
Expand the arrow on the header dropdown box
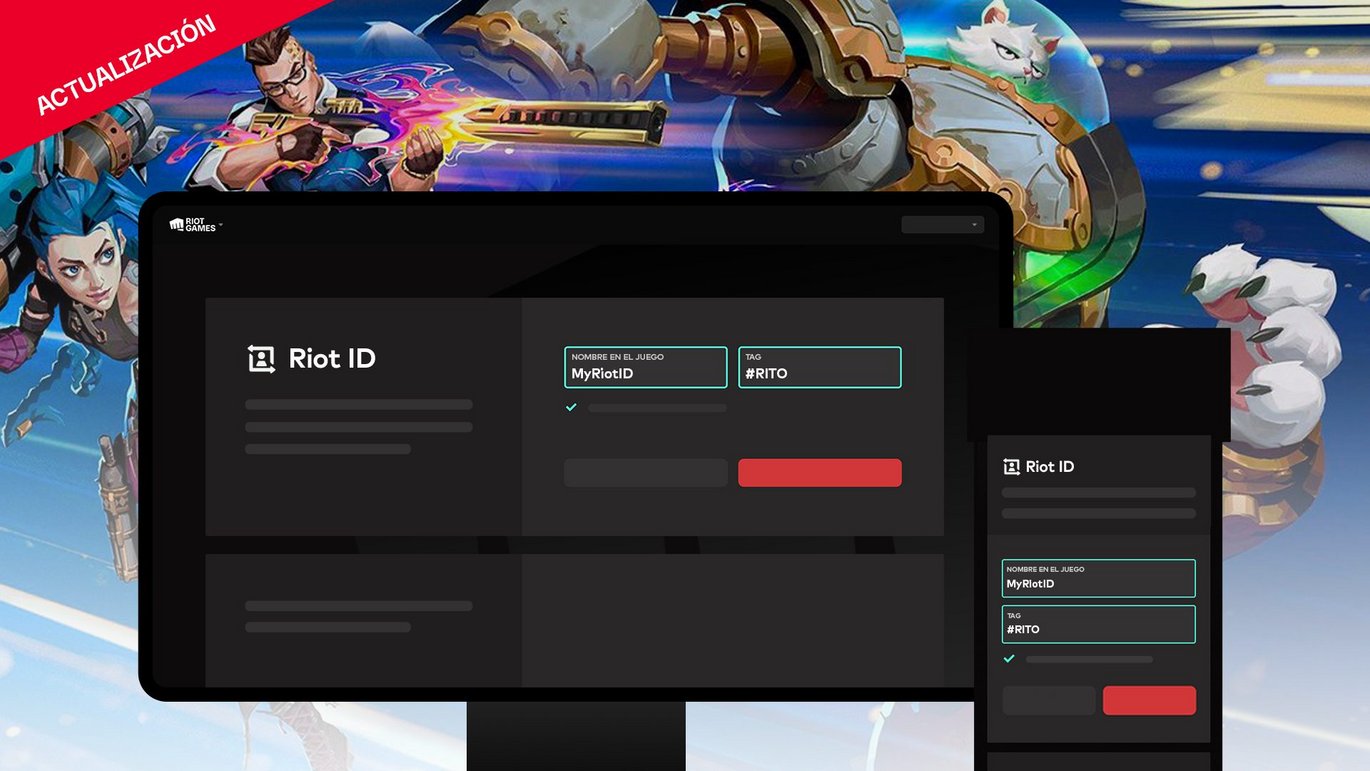pyautogui.click(x=975, y=224)
